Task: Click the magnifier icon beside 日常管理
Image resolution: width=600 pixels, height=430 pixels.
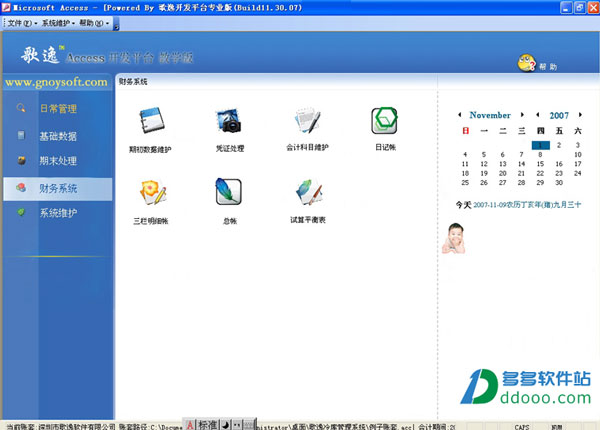Action: click(x=21, y=108)
